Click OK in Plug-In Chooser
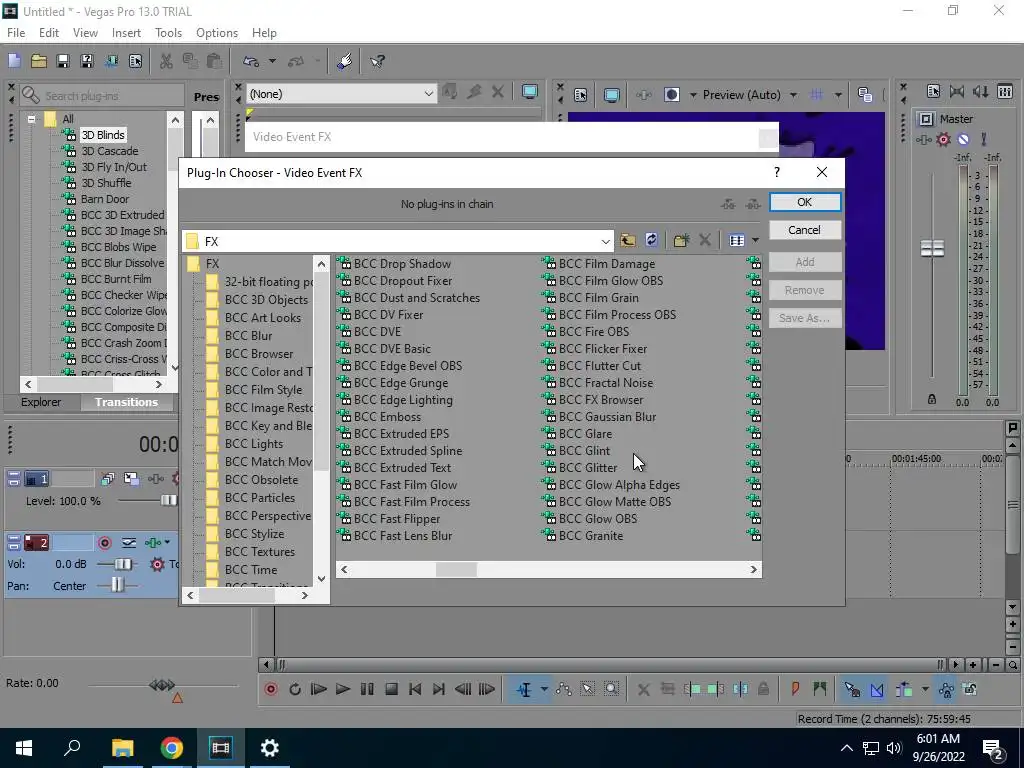 (x=805, y=202)
